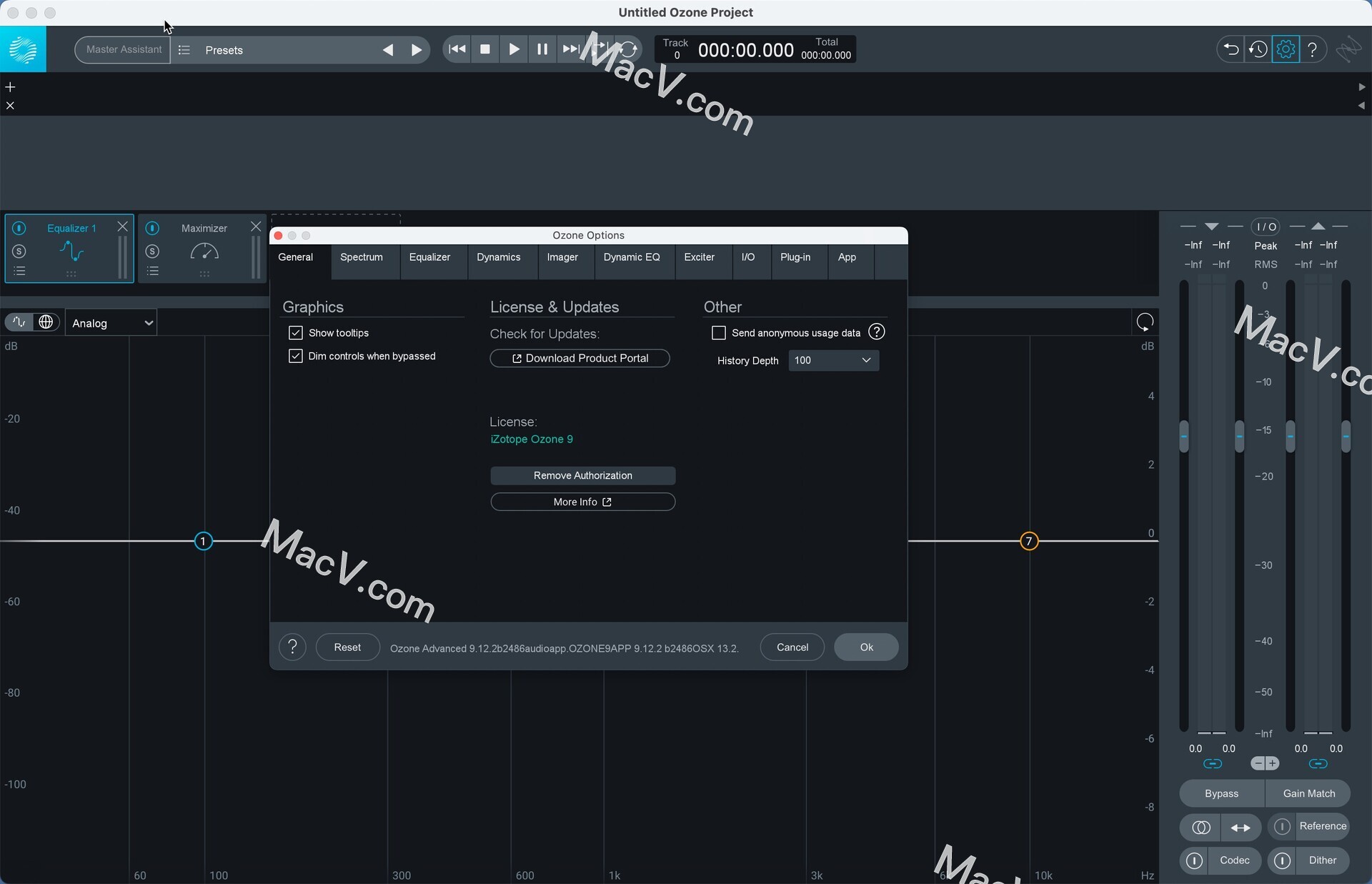Toggle loop playback icon
Screen dimensions: 1372x884
(628, 49)
